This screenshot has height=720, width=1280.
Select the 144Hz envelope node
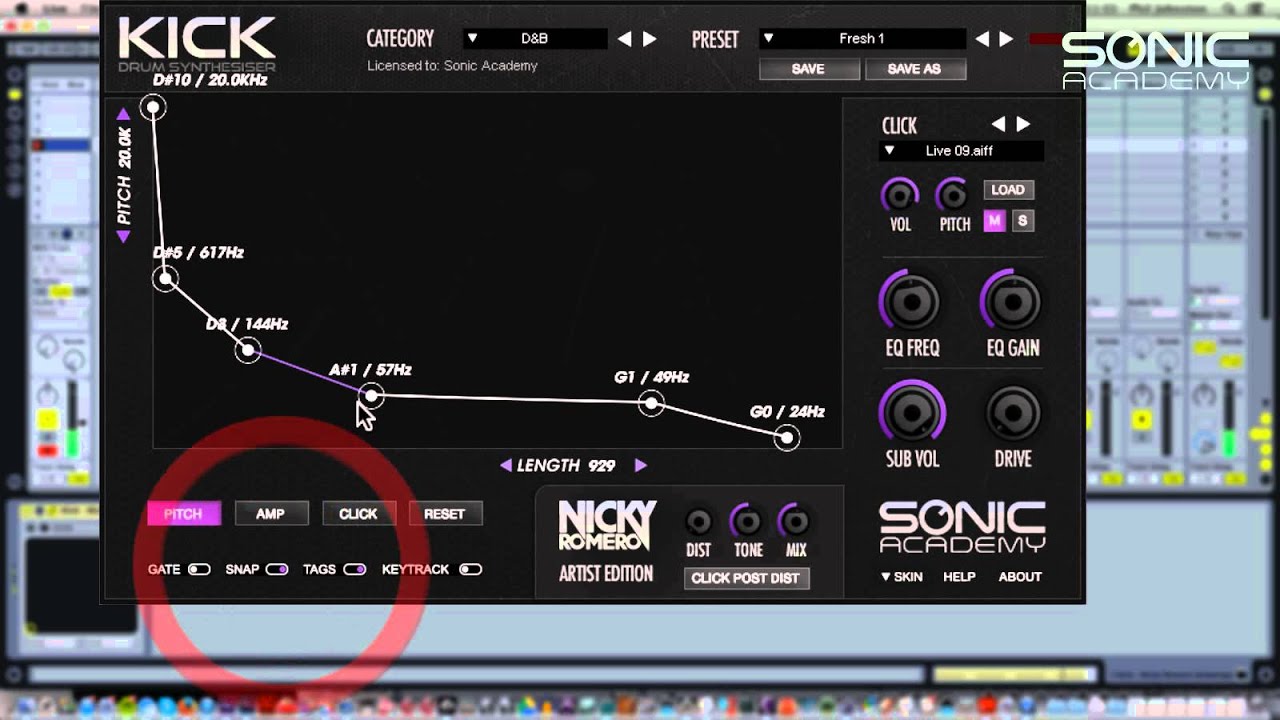pyautogui.click(x=248, y=350)
